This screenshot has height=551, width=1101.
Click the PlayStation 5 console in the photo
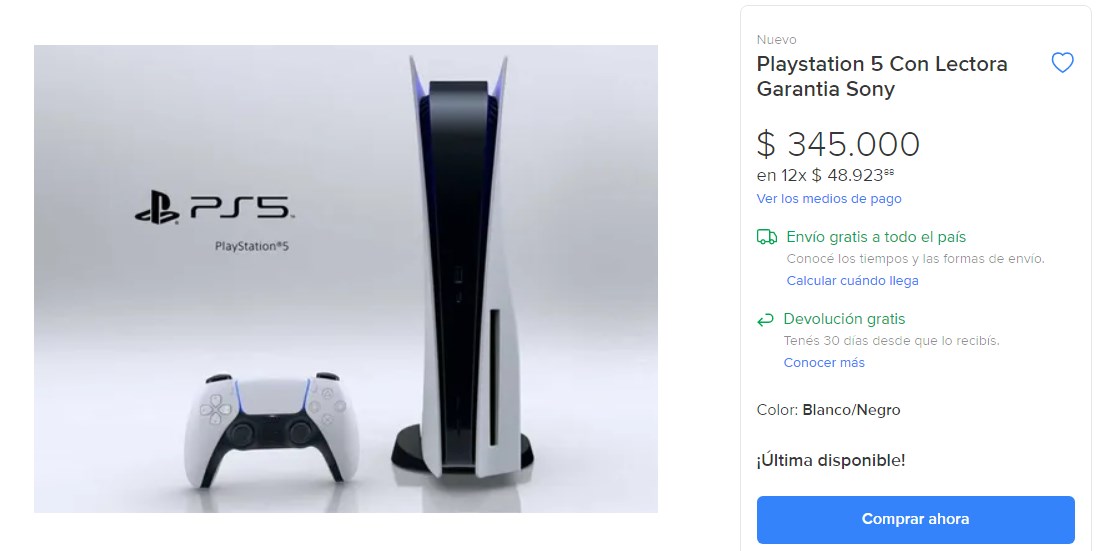point(463,267)
